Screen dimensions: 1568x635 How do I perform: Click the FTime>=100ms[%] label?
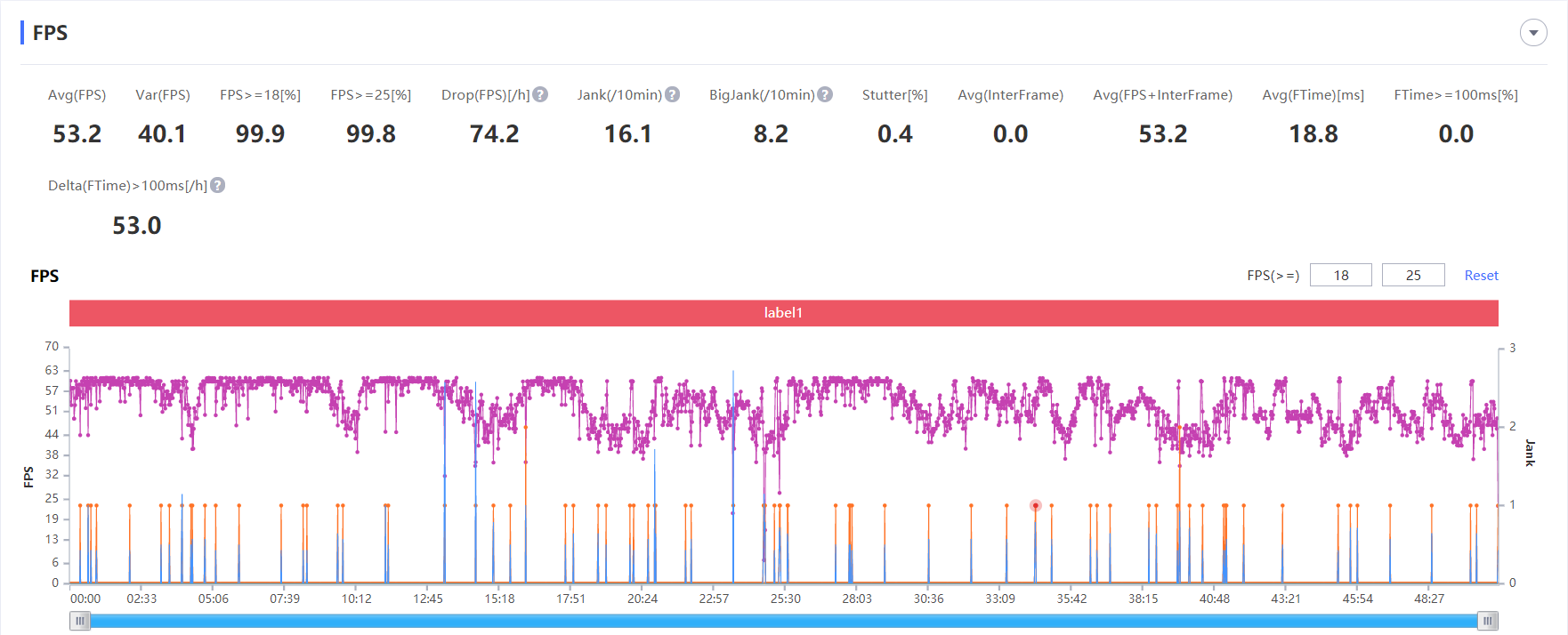point(1456,95)
